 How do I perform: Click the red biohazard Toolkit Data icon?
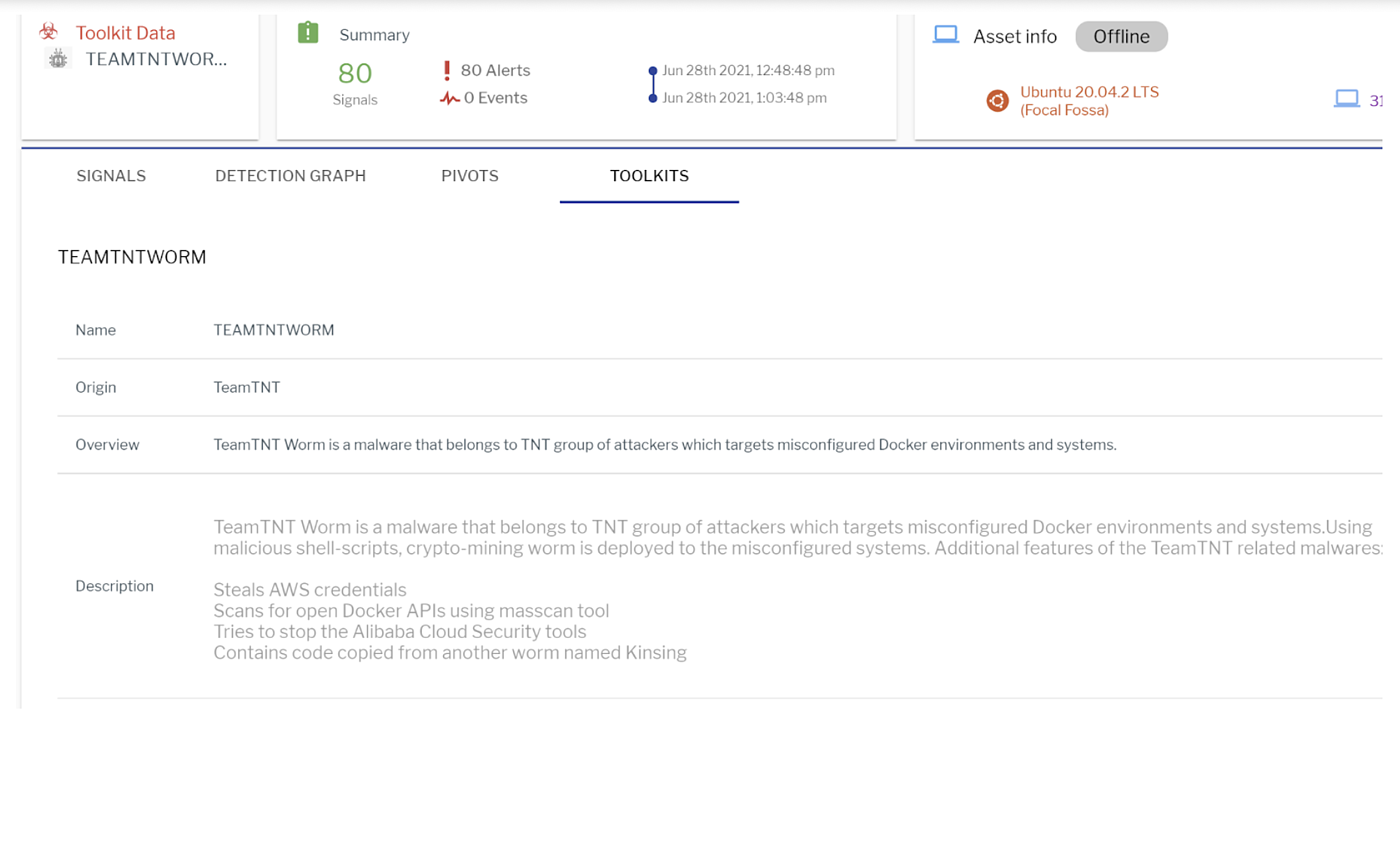tap(48, 32)
